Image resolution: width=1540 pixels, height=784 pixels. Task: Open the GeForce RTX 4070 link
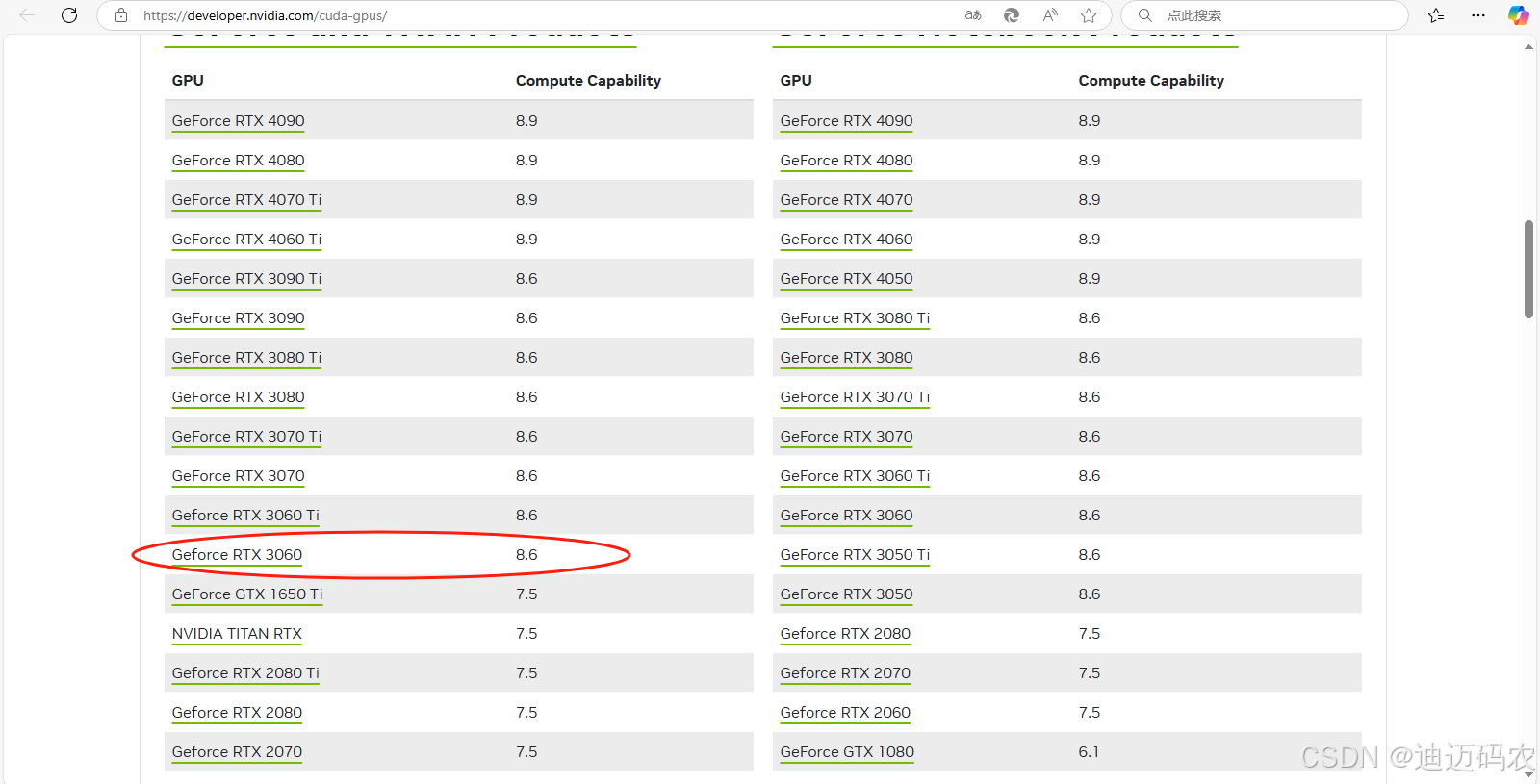846,200
